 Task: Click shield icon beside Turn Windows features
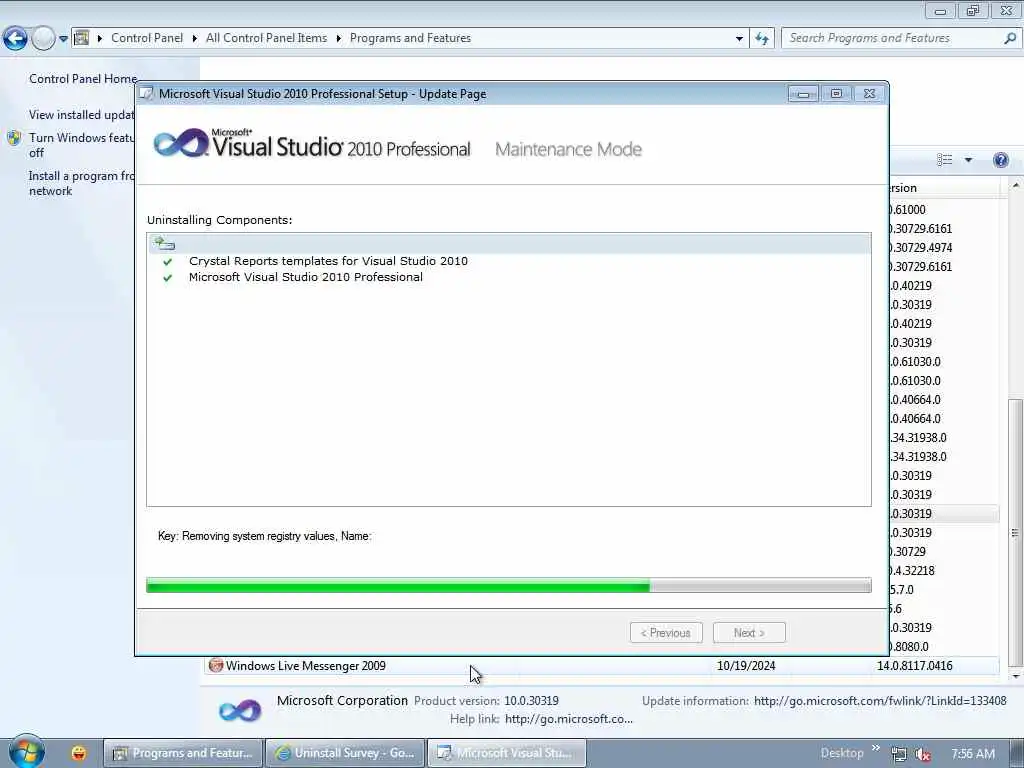pos(14,138)
